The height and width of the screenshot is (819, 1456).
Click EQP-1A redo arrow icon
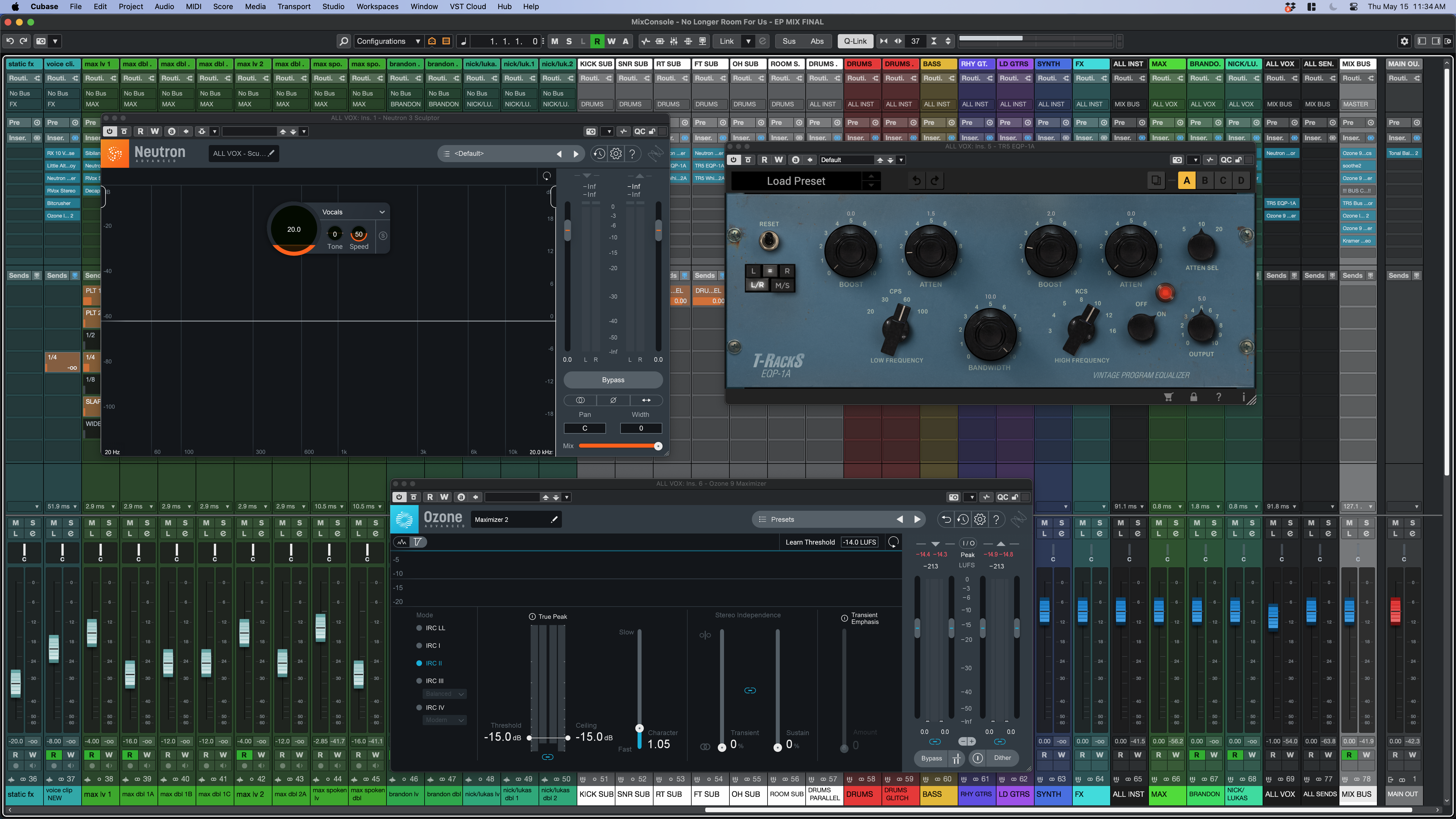(x=935, y=181)
